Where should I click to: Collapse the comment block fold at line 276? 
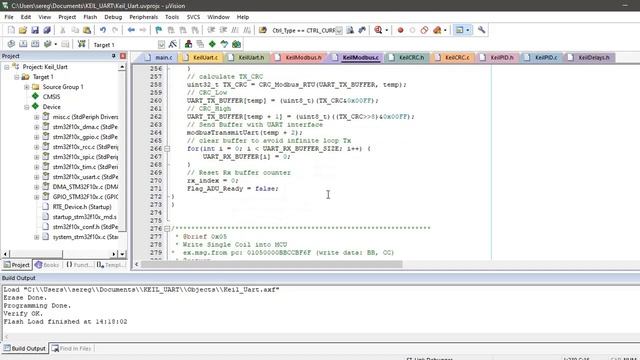click(167, 229)
